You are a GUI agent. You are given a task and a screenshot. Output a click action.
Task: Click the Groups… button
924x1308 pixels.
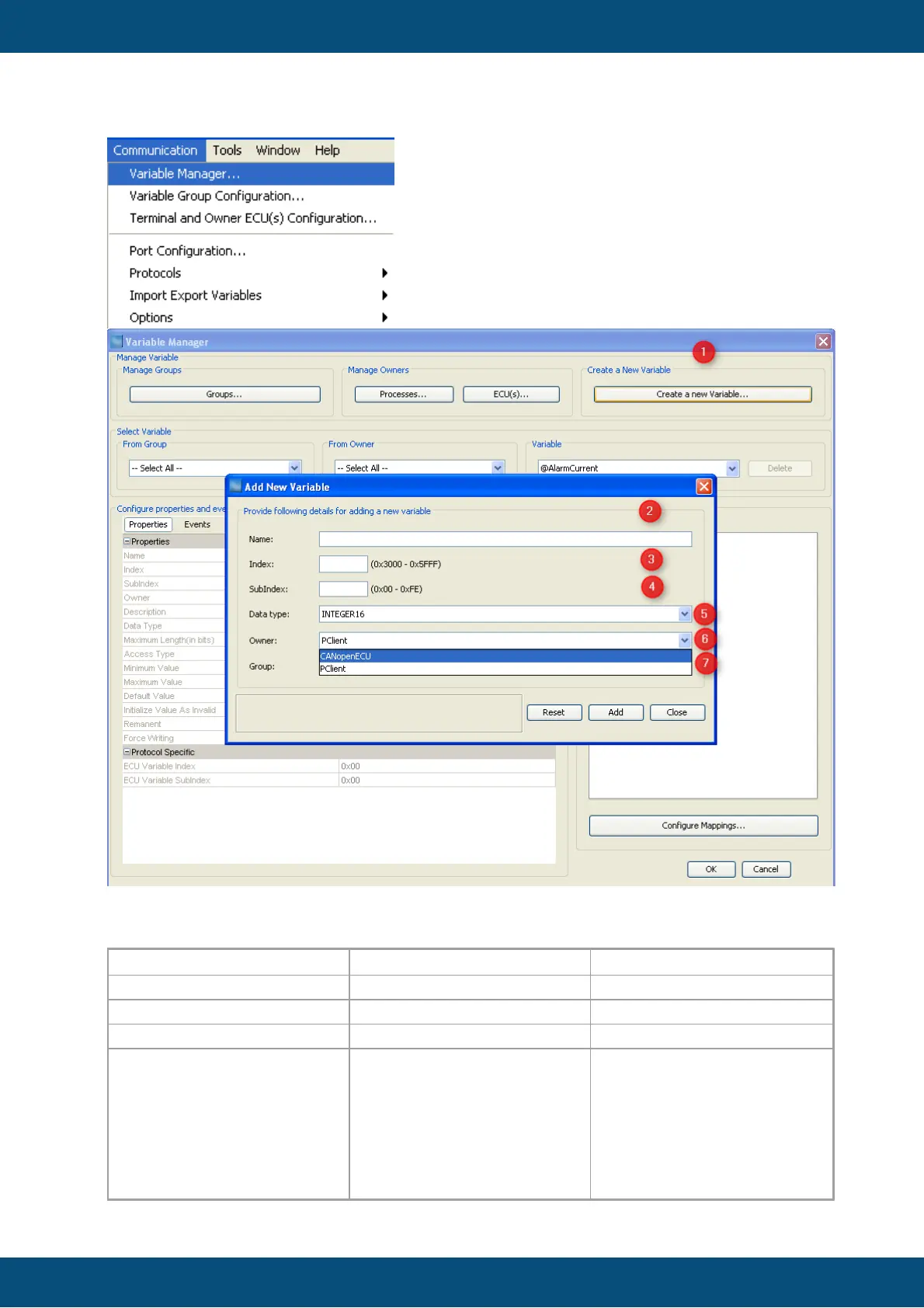point(224,395)
